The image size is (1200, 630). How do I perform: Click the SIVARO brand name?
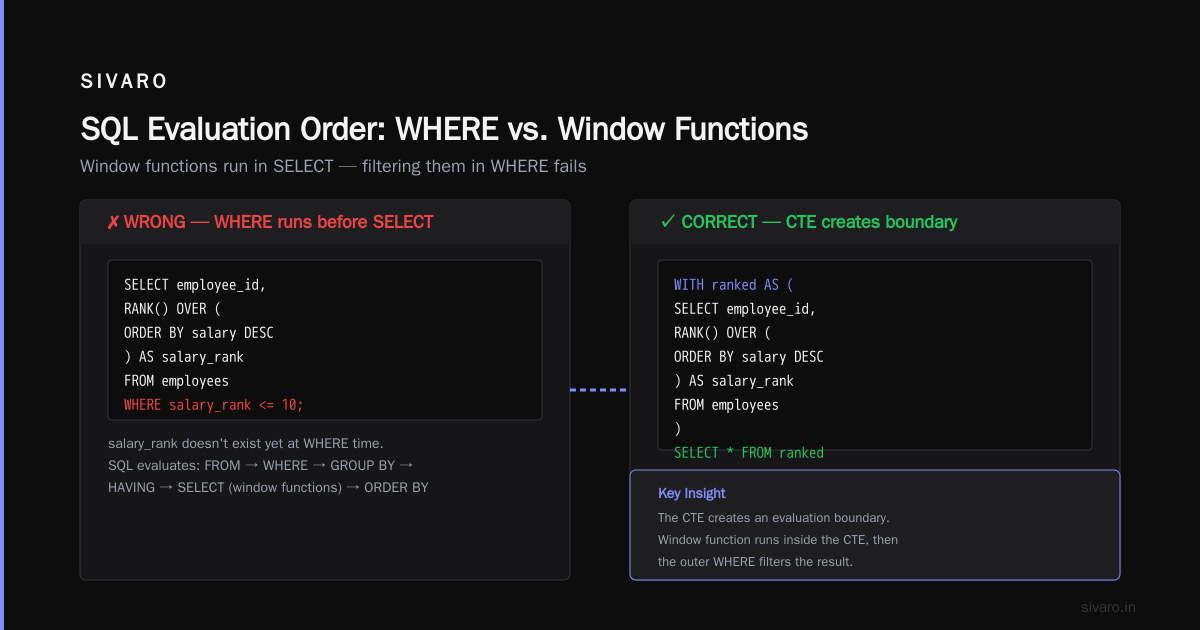(x=124, y=82)
